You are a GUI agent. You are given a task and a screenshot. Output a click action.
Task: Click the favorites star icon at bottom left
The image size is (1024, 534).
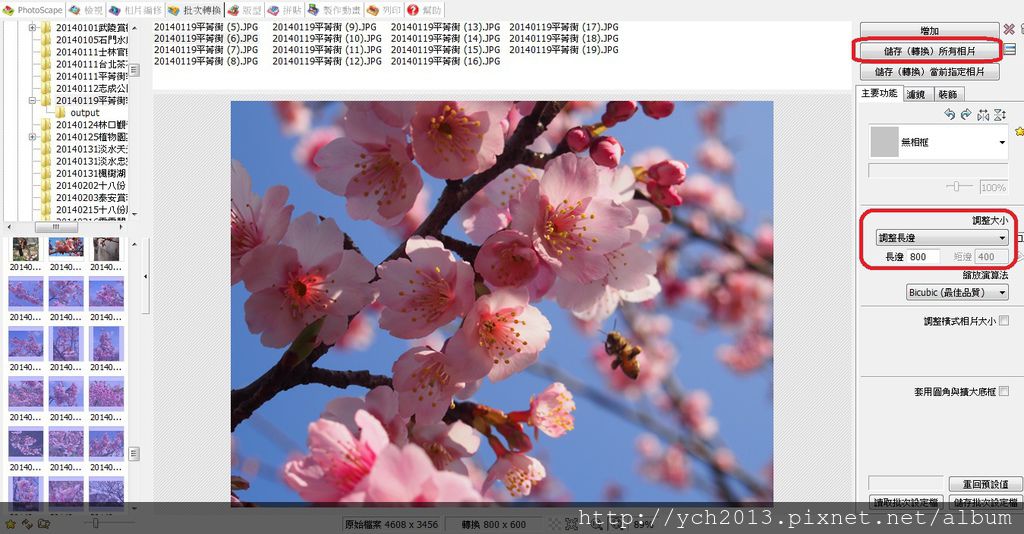coord(10,523)
